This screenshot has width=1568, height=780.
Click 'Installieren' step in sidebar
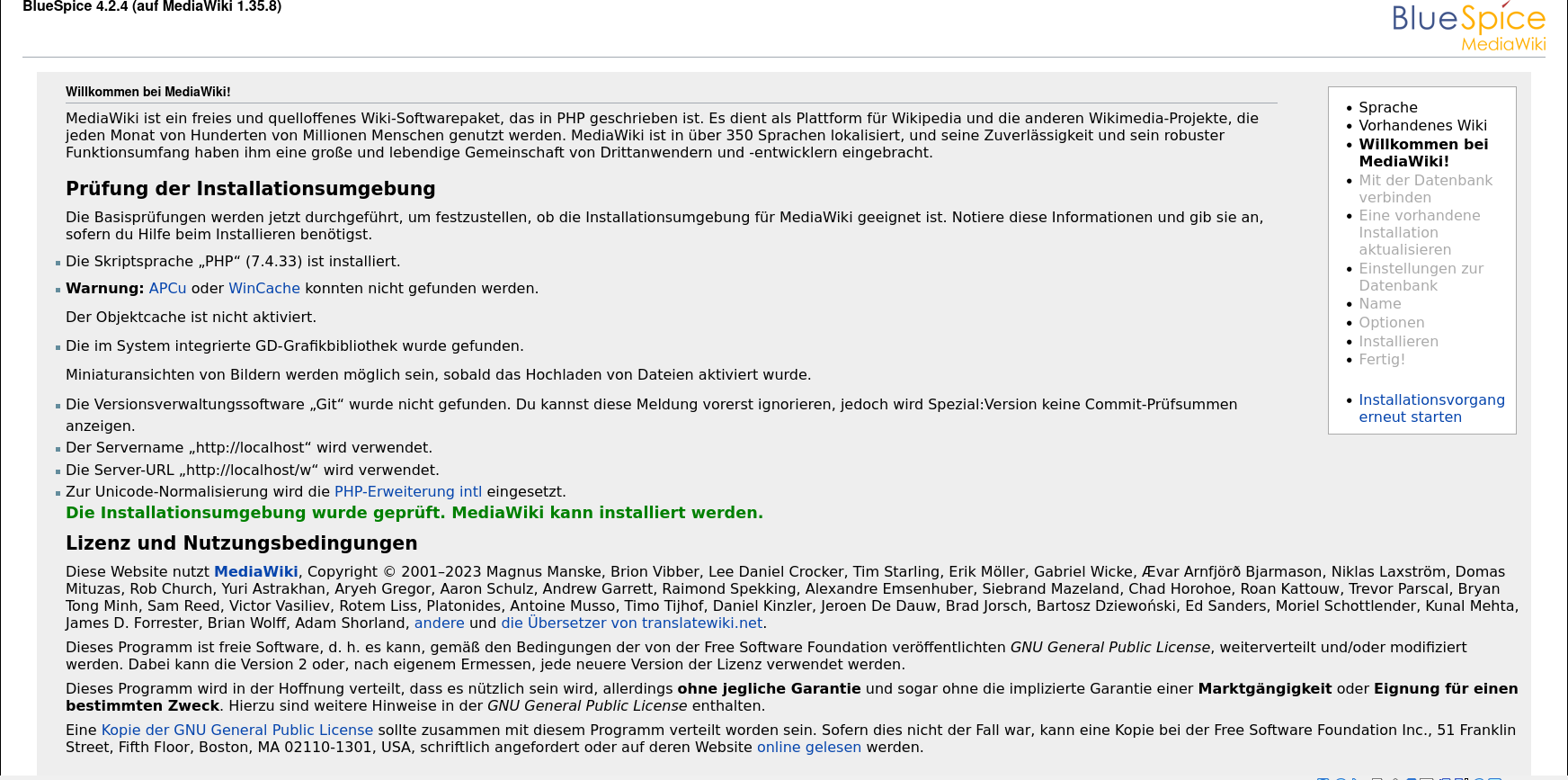coord(1399,342)
